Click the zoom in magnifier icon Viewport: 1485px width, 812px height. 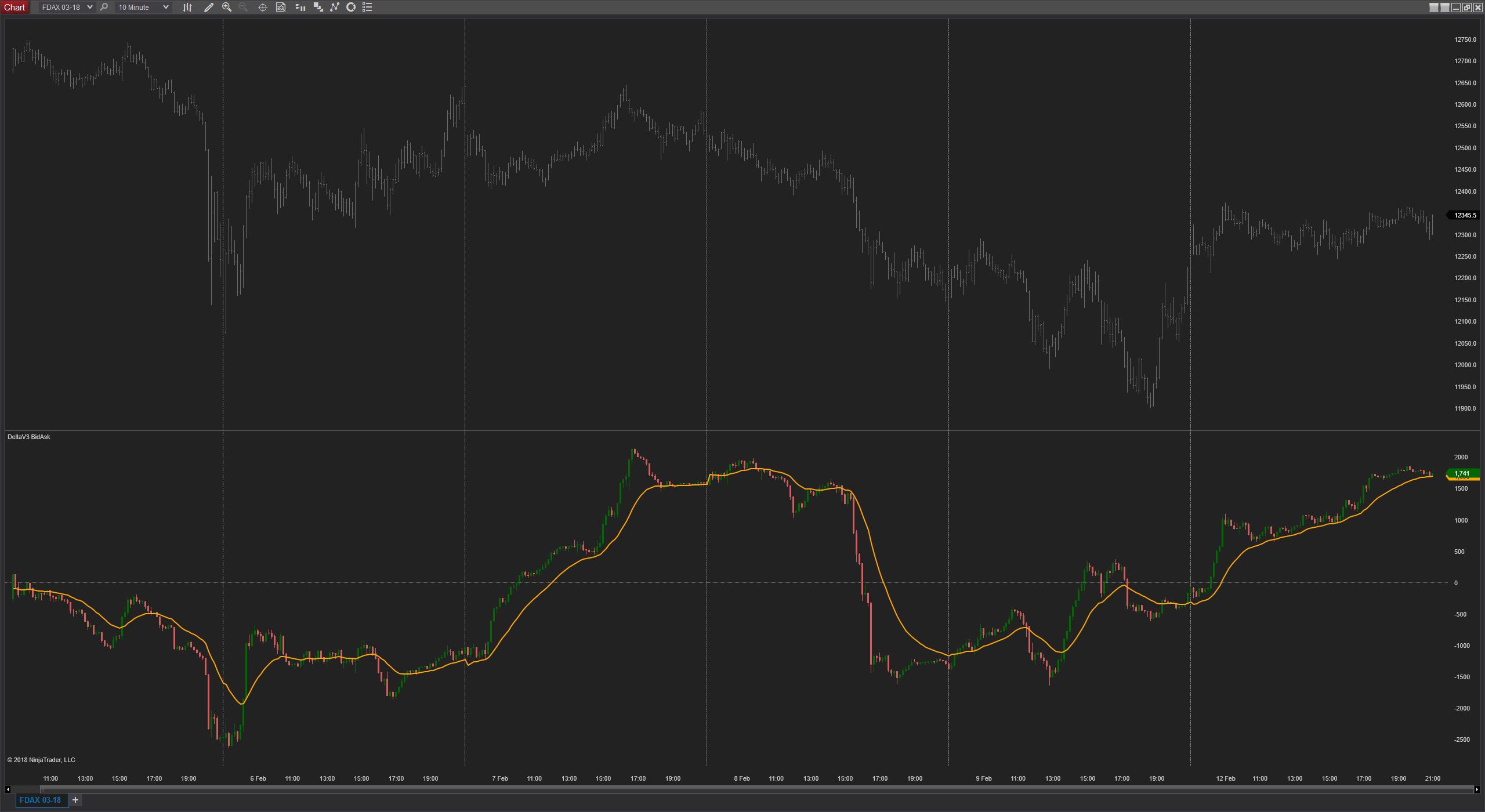point(227,8)
